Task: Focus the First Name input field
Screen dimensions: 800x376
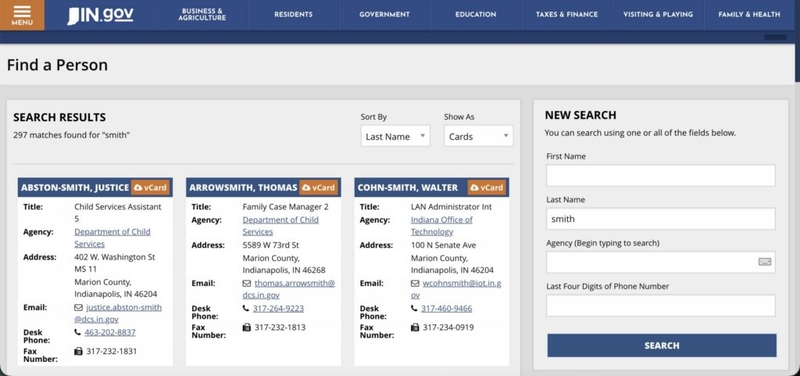Action: point(661,175)
